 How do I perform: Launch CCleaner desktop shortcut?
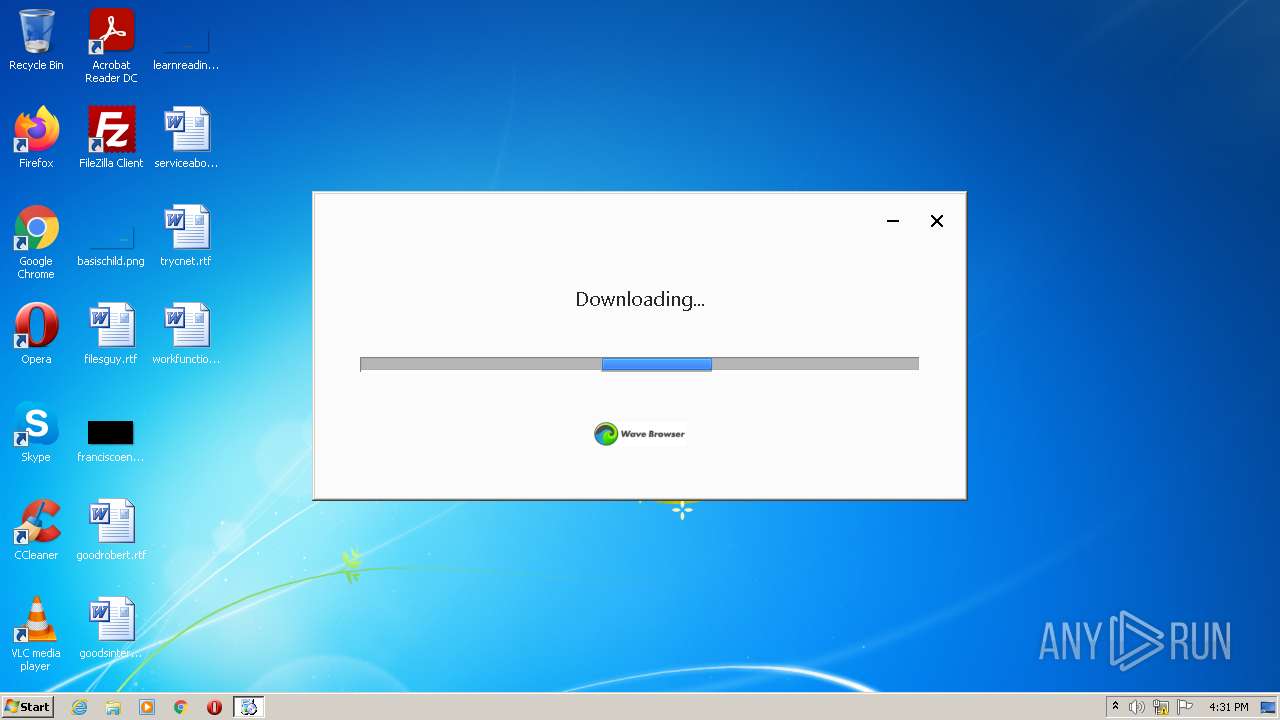coord(36,530)
